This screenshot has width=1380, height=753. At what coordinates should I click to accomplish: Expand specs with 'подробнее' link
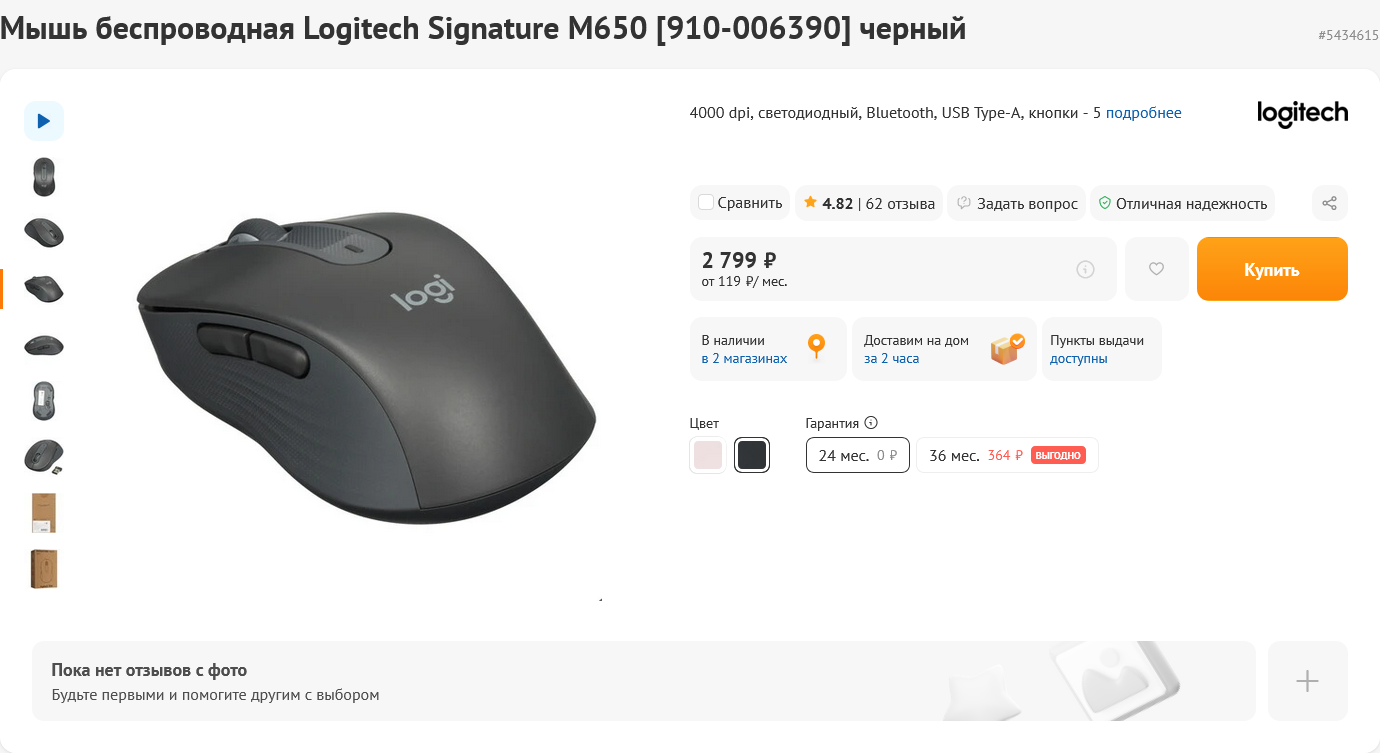(x=1144, y=113)
